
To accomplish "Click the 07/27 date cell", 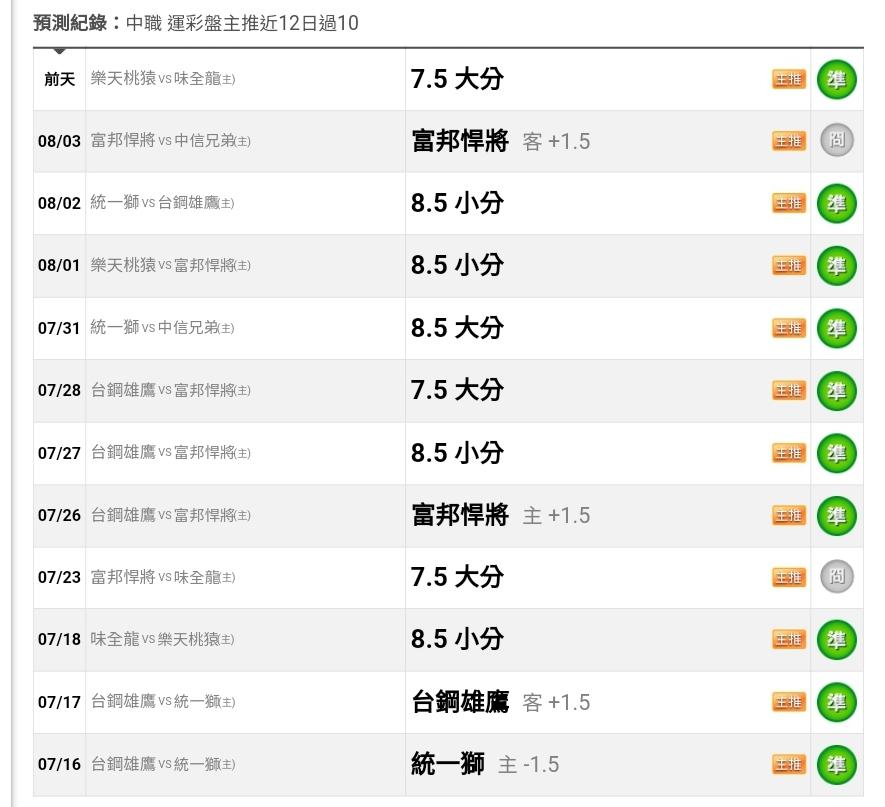I will pos(59,453).
